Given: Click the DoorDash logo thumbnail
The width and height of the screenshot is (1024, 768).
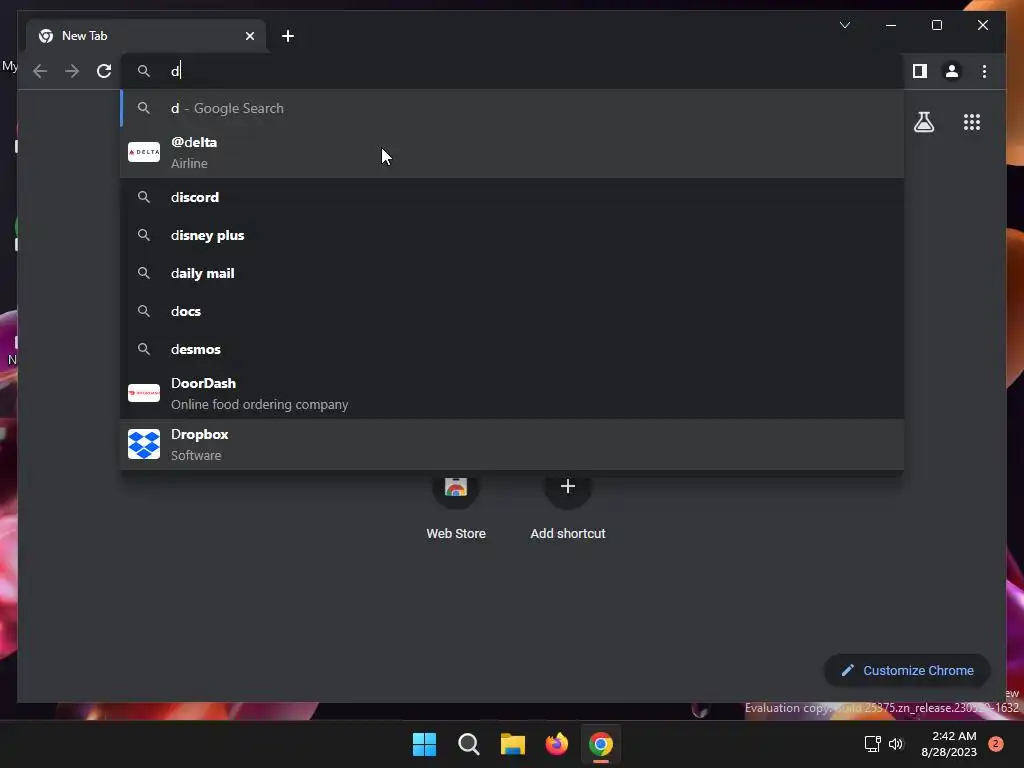Looking at the screenshot, I should point(144,393).
